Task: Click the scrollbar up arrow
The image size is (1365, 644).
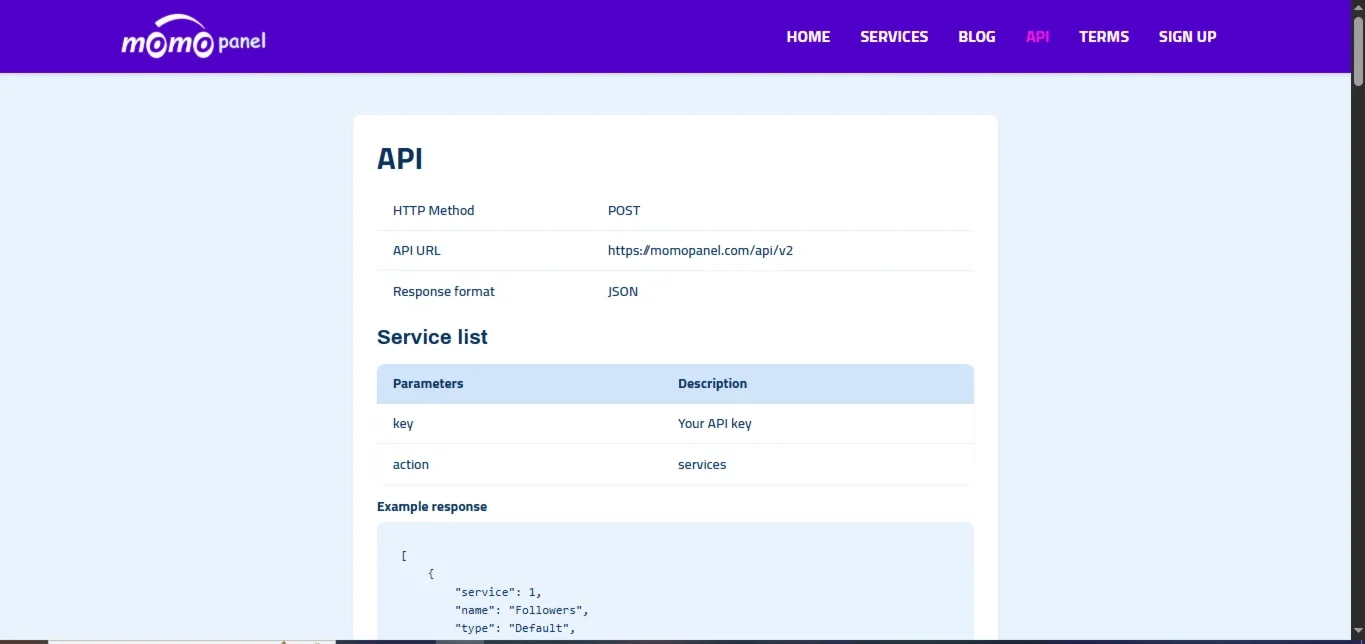Action: [x=1358, y=6]
